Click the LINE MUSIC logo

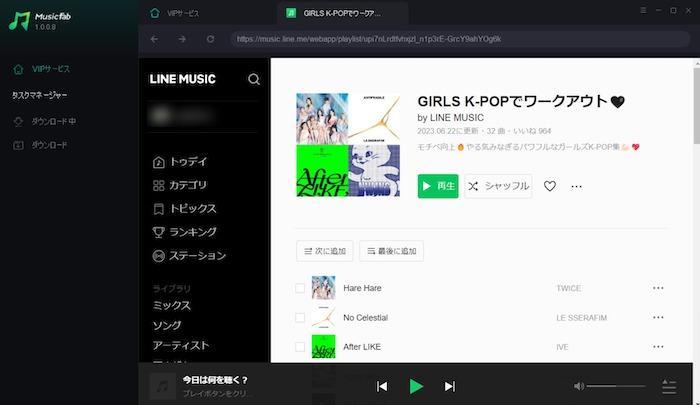pos(183,79)
